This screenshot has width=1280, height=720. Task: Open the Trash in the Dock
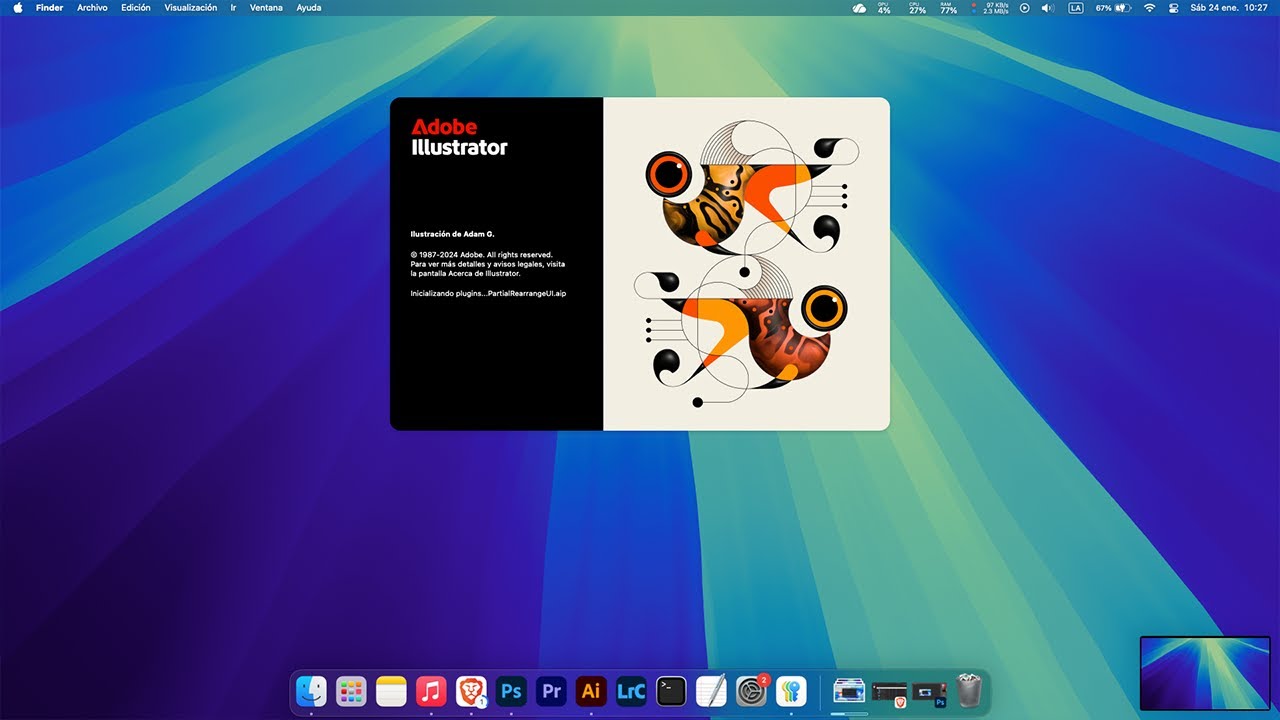click(x=969, y=691)
